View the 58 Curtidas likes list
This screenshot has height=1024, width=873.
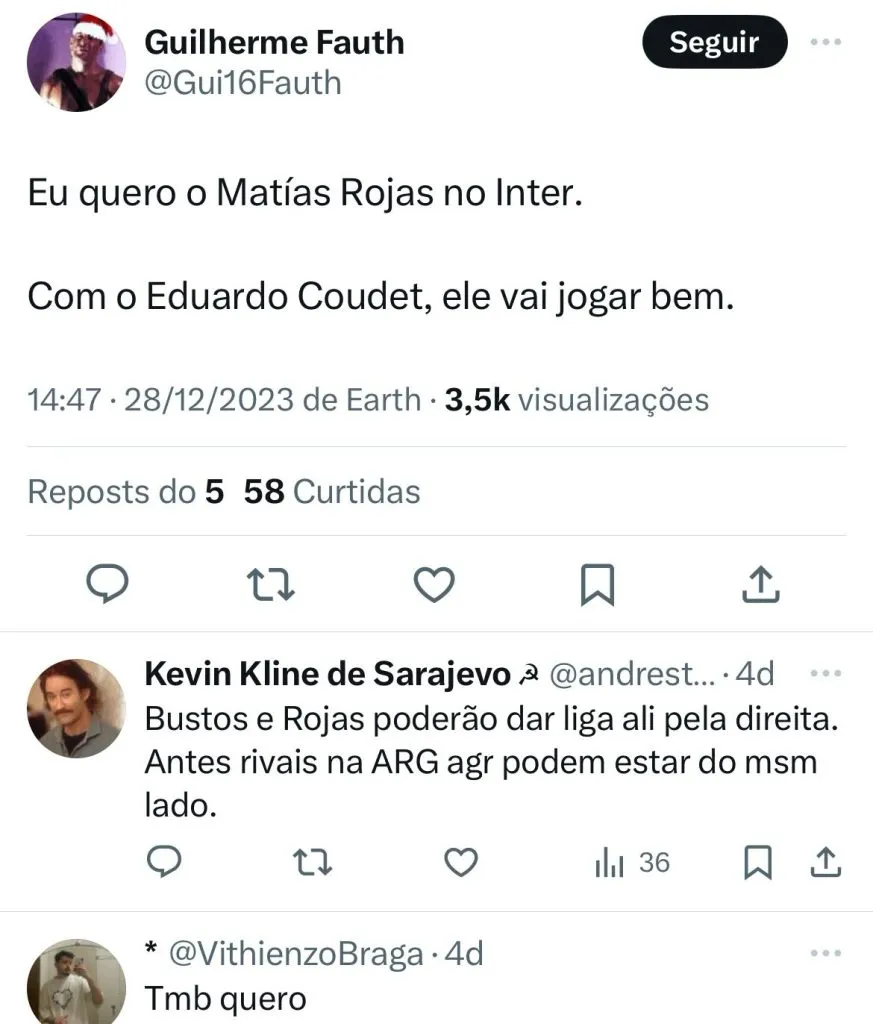pyautogui.click(x=332, y=492)
